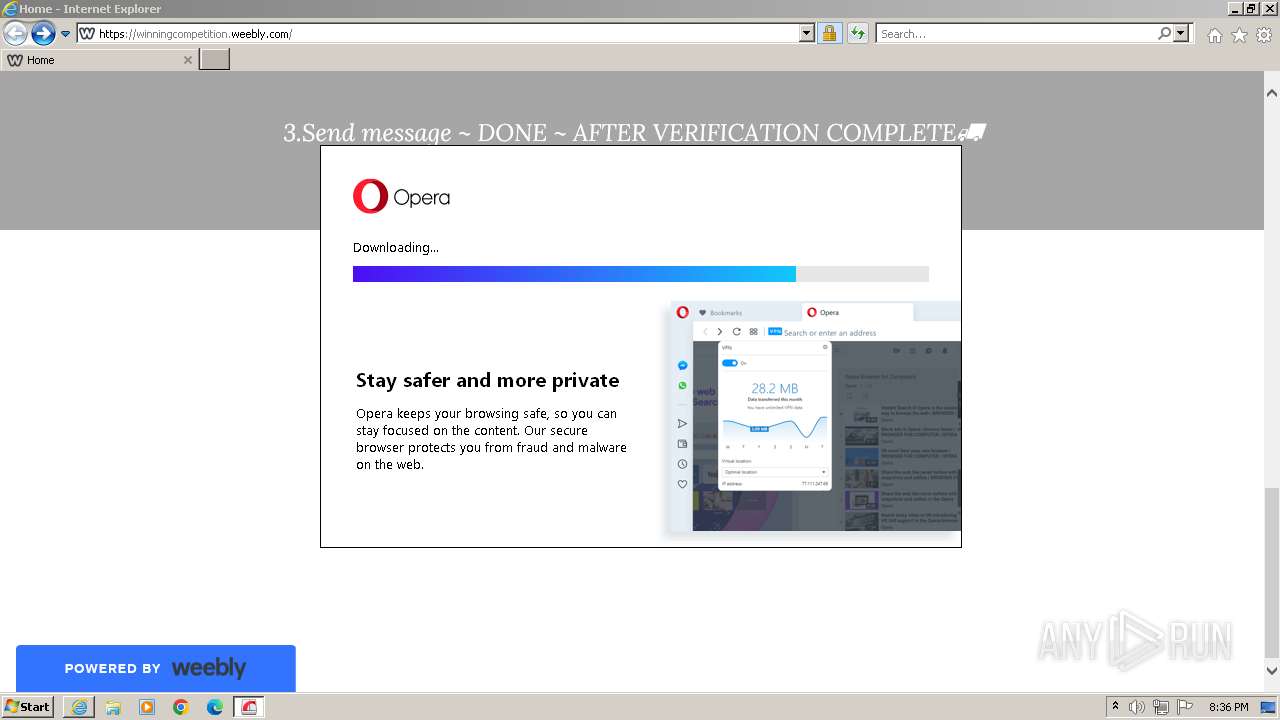Viewport: 1280px width, 720px height.
Task: Click the Opera browser preview image
Action: point(814,418)
